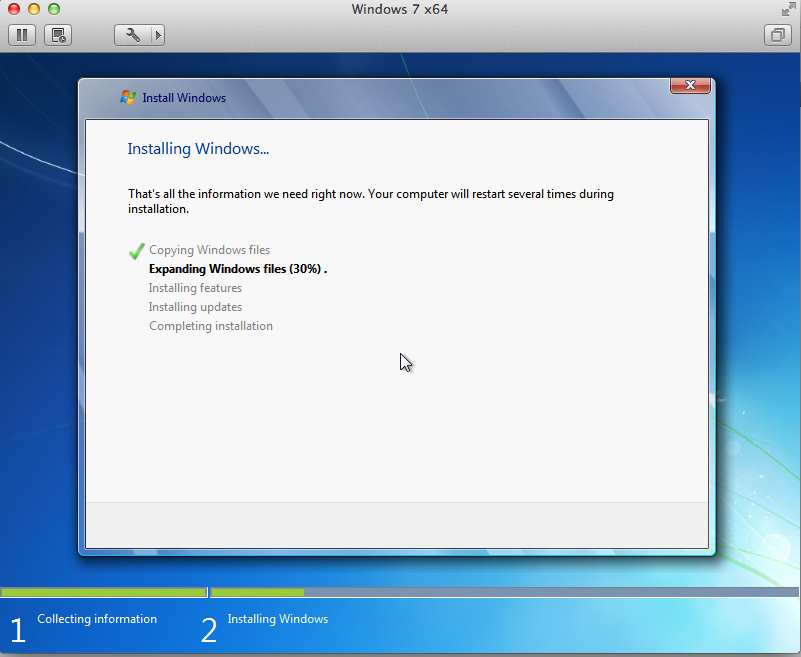Click the green checkmark for copying files
Image resolution: width=801 pixels, height=657 pixels.
click(136, 251)
